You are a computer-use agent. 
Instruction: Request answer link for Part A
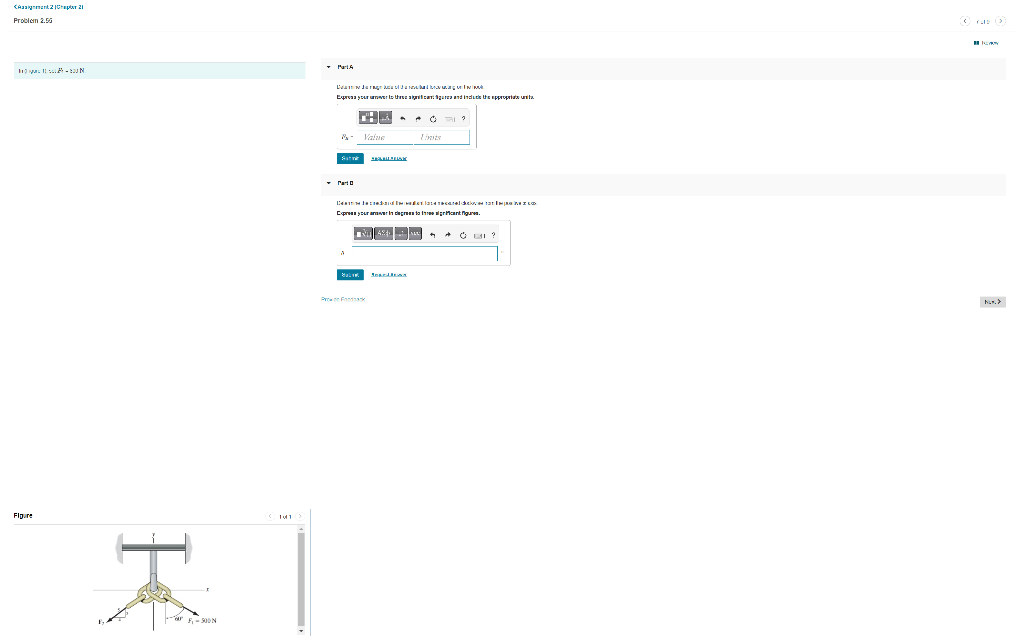[389, 159]
